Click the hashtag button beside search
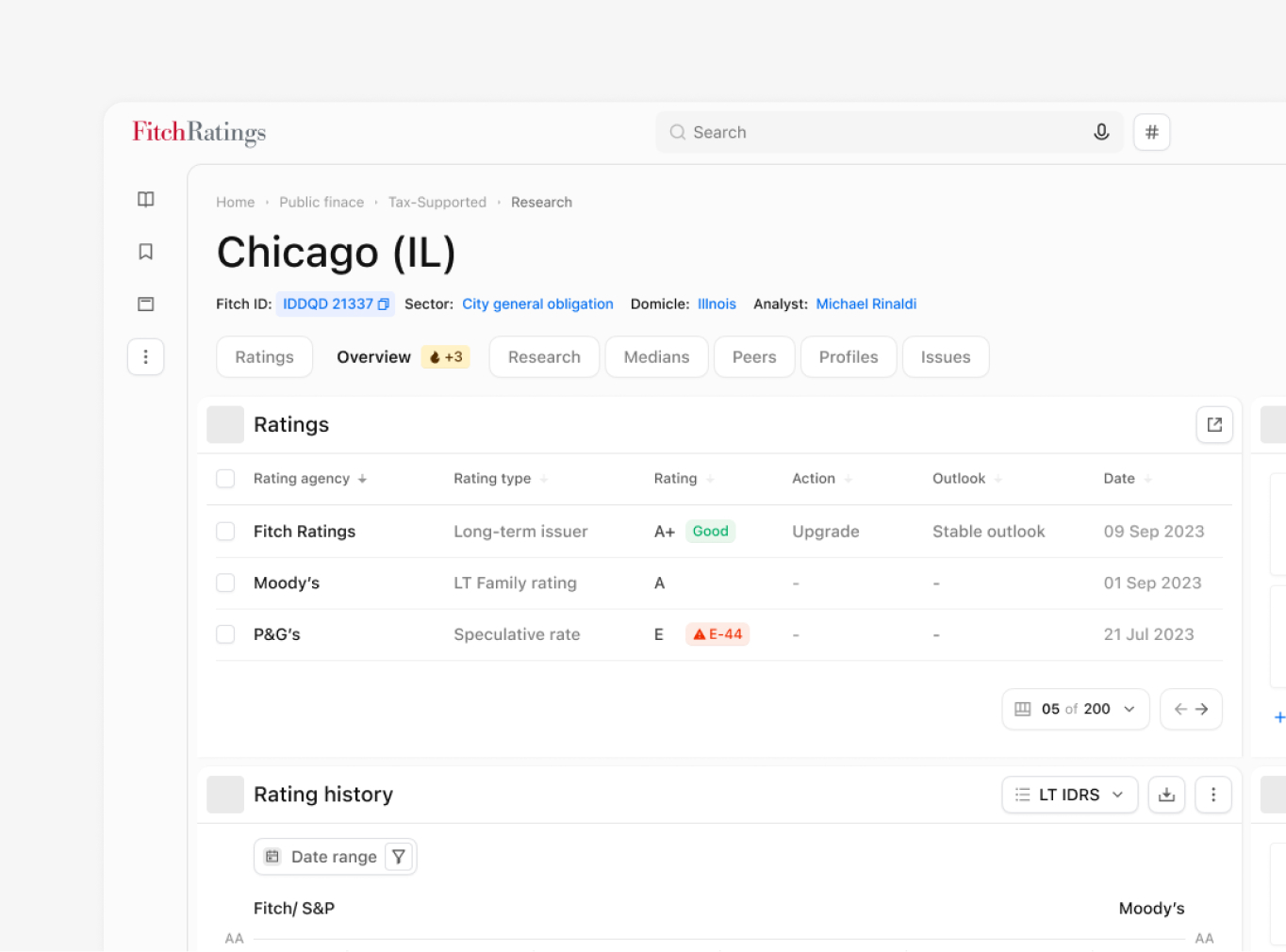The height and width of the screenshot is (952, 1286). pyautogui.click(x=1151, y=132)
